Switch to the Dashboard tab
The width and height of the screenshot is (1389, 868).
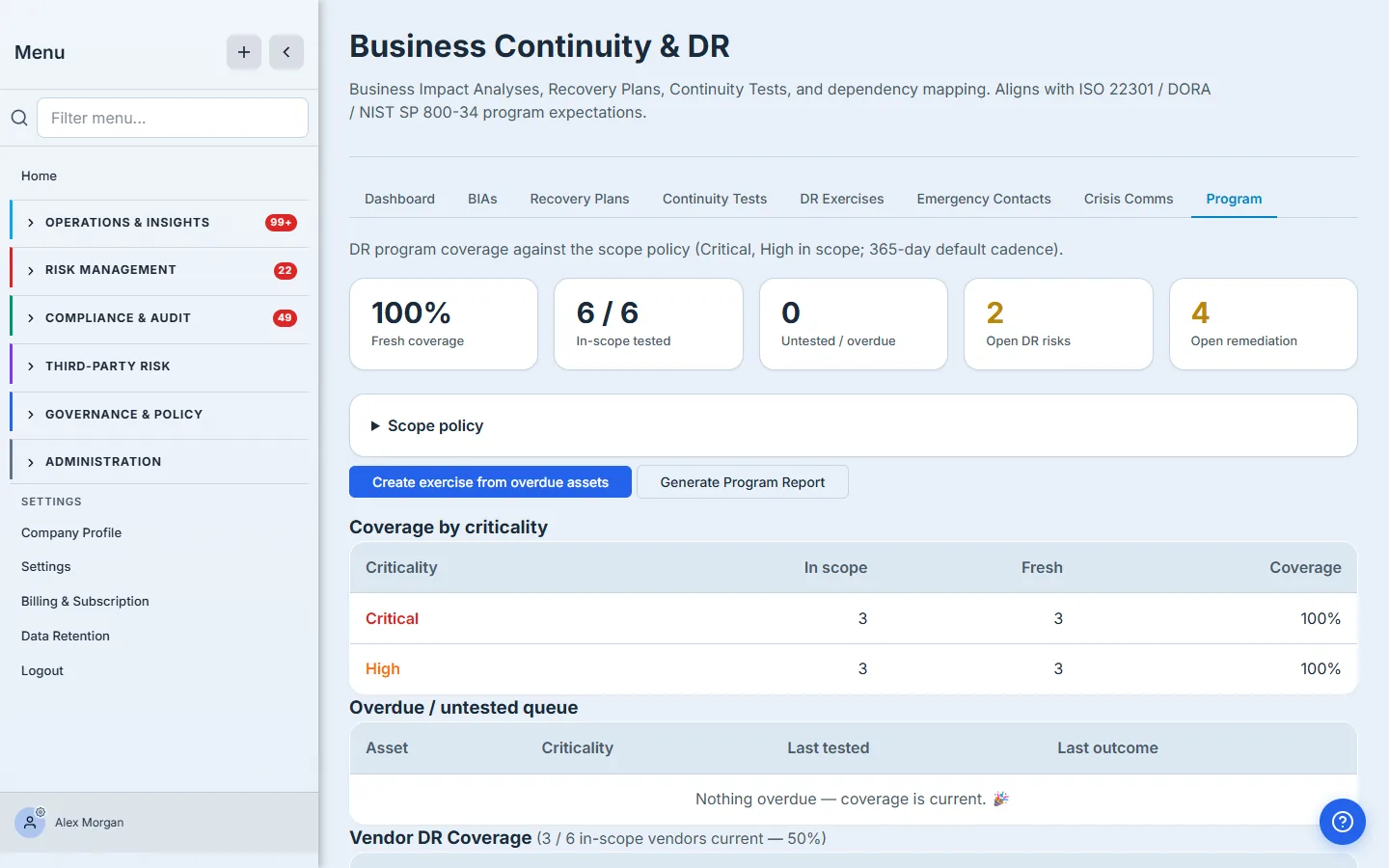coord(399,199)
